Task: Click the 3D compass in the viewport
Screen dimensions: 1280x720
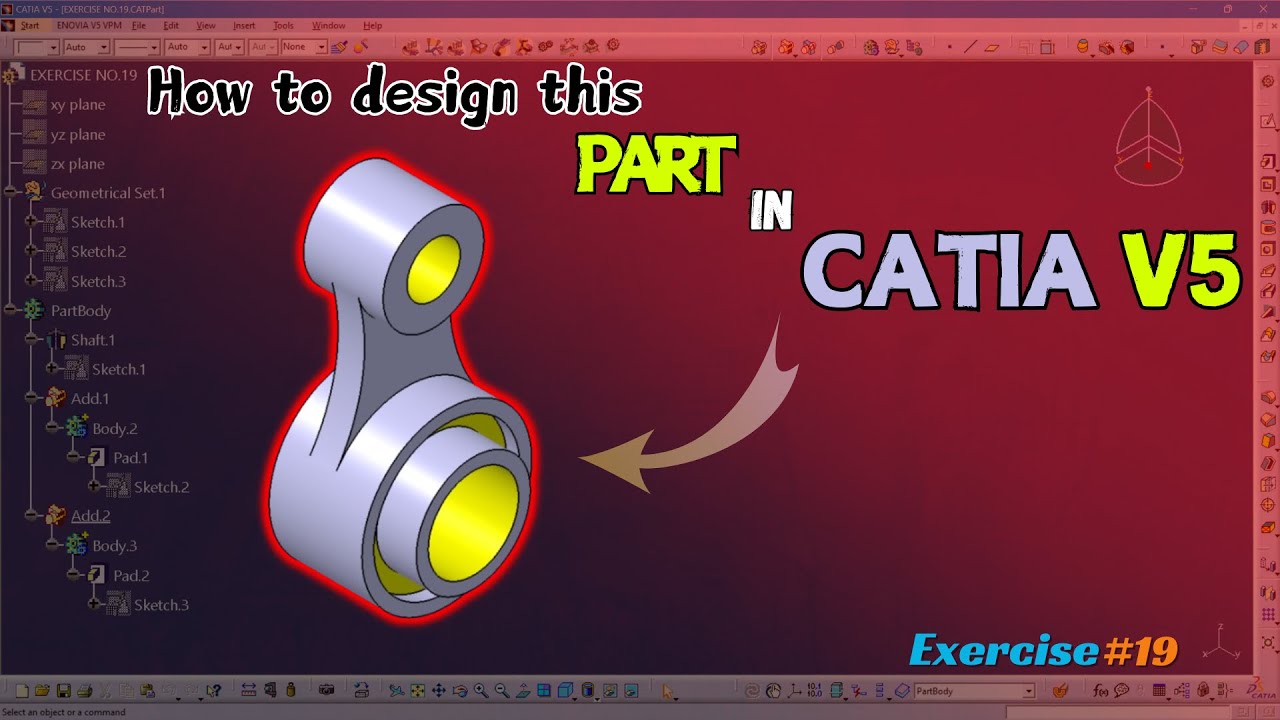Action: coord(1148,136)
